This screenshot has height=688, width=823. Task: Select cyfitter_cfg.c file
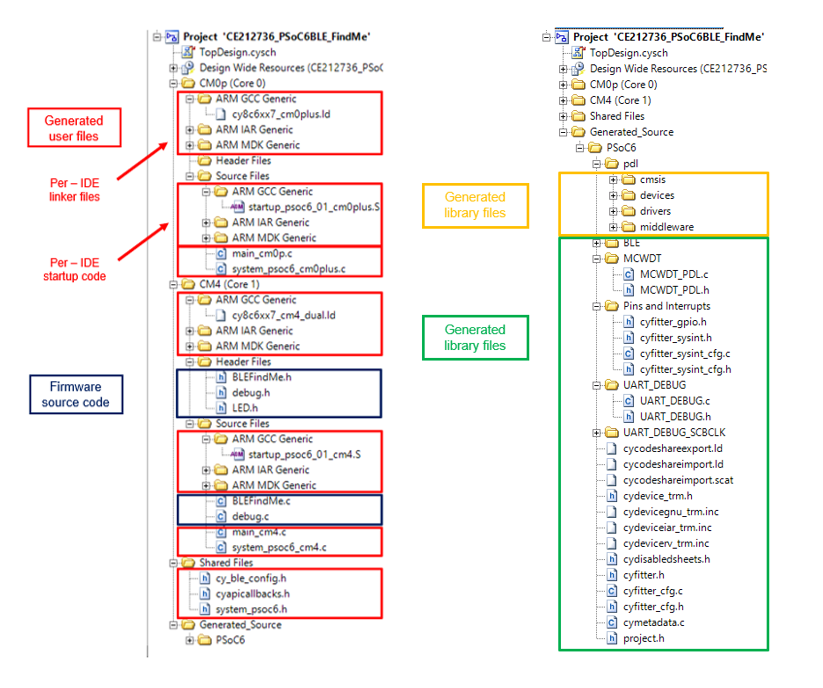tap(653, 591)
